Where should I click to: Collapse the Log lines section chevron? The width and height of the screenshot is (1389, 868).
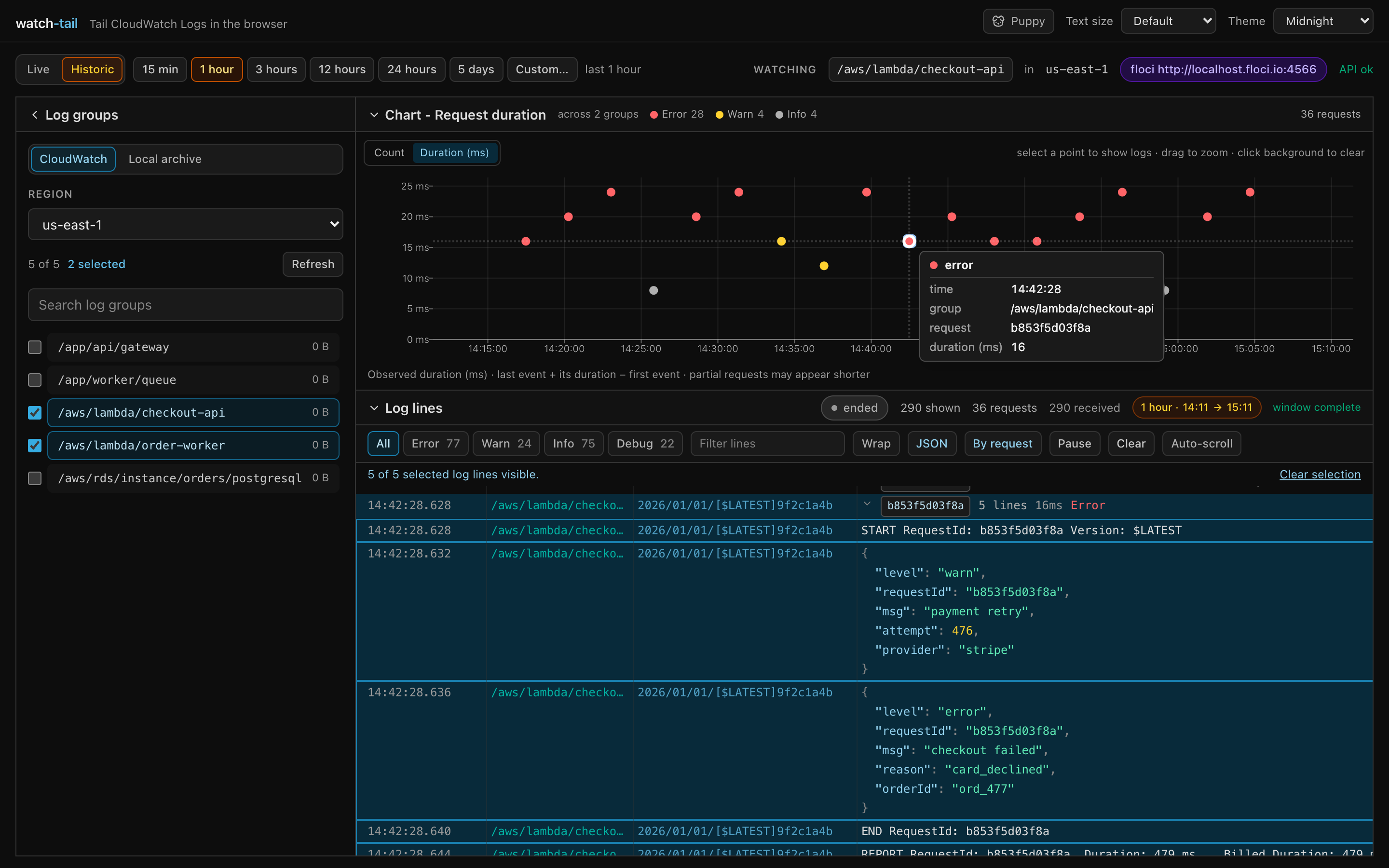coord(374,408)
